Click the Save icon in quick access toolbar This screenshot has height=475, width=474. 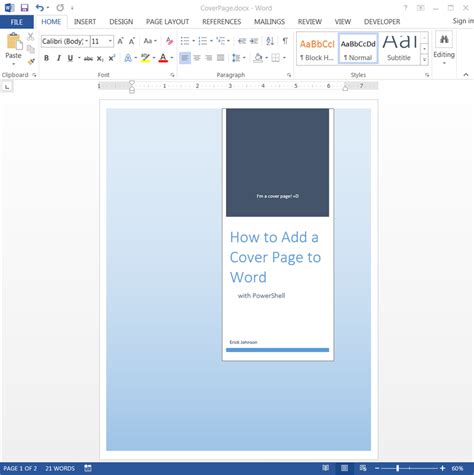tap(24, 8)
